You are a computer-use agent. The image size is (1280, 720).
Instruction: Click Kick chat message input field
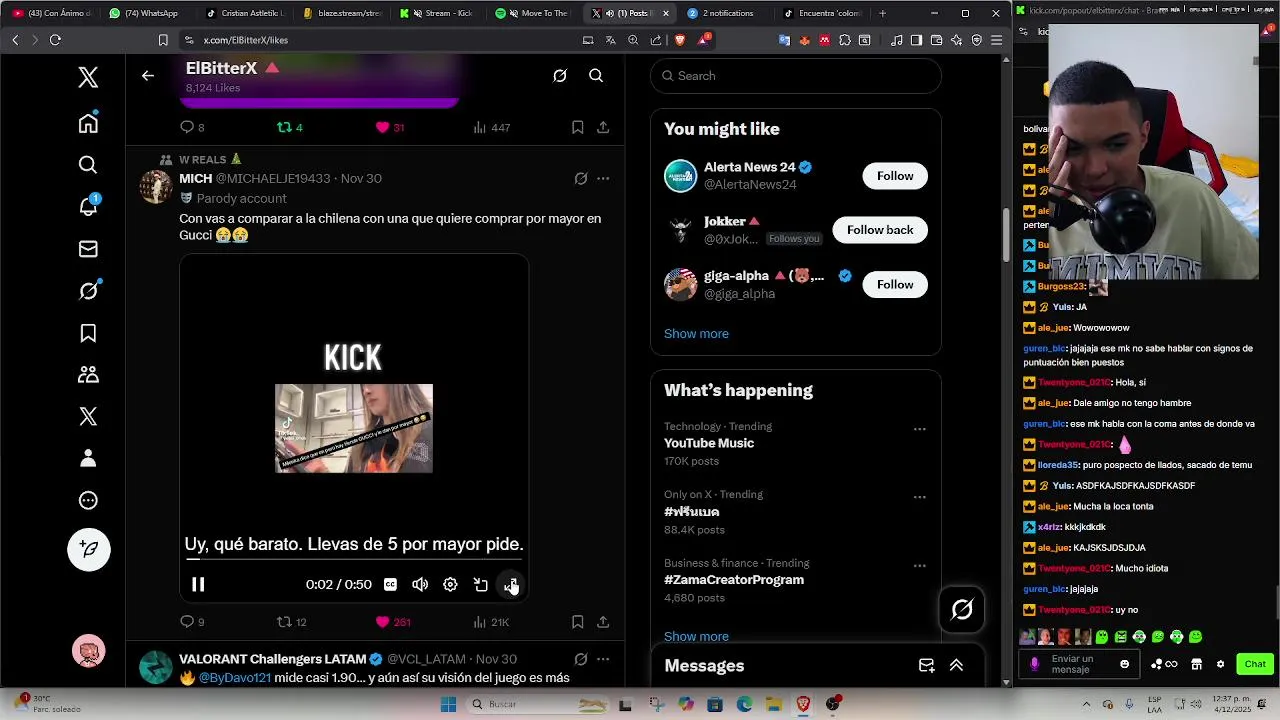[x=1080, y=664]
